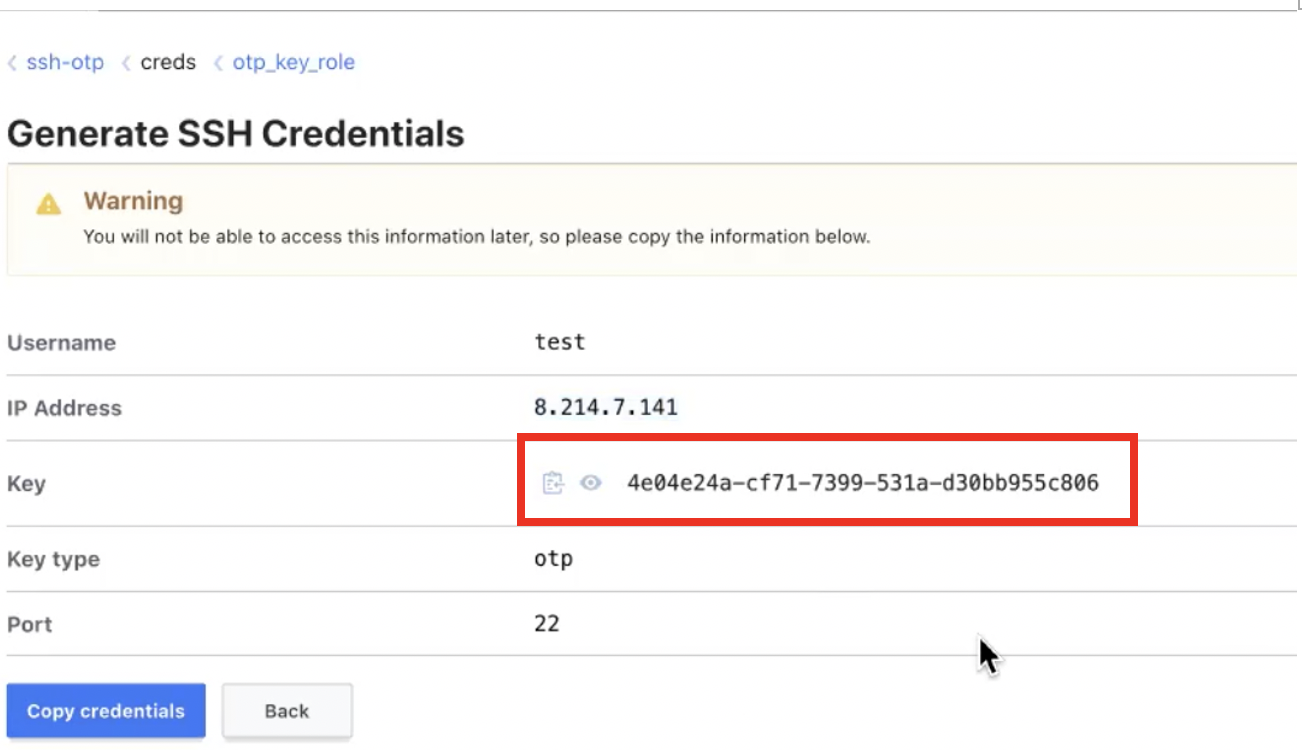This screenshot has height=750, width=1302.
Task: Click the clipboard copy icon beside the key
Action: point(552,482)
